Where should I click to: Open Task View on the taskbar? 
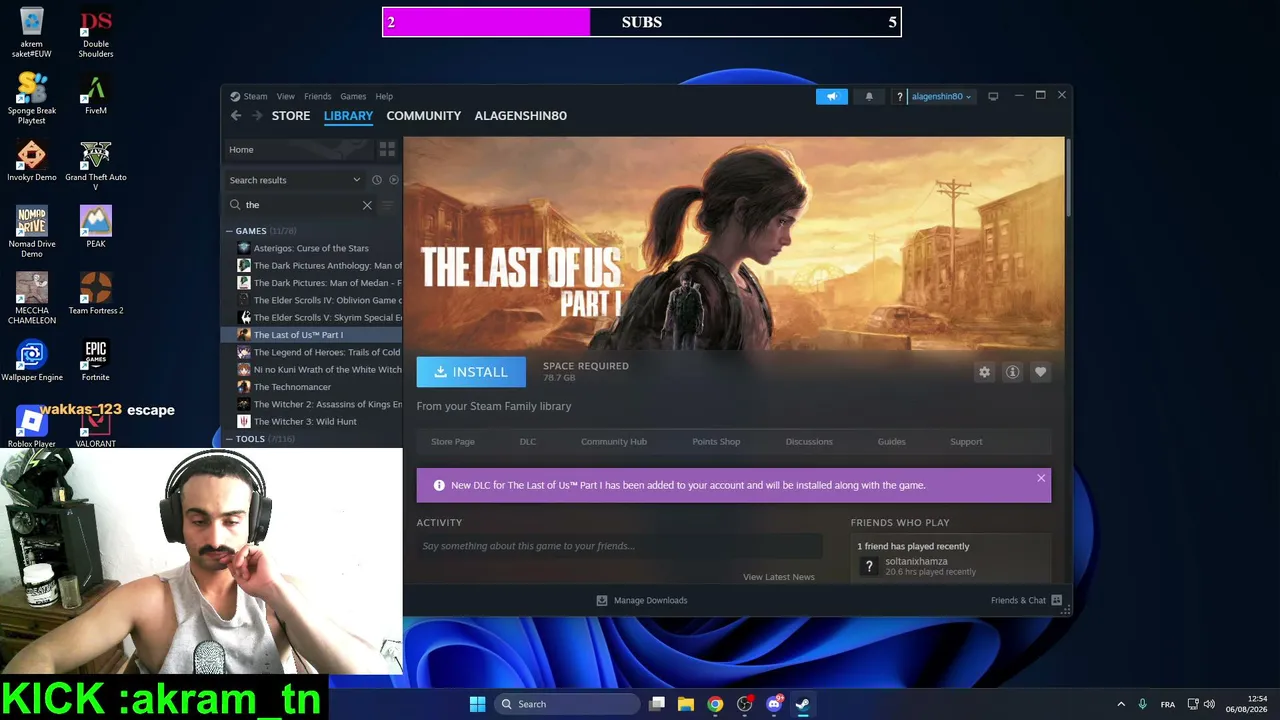coord(657,704)
